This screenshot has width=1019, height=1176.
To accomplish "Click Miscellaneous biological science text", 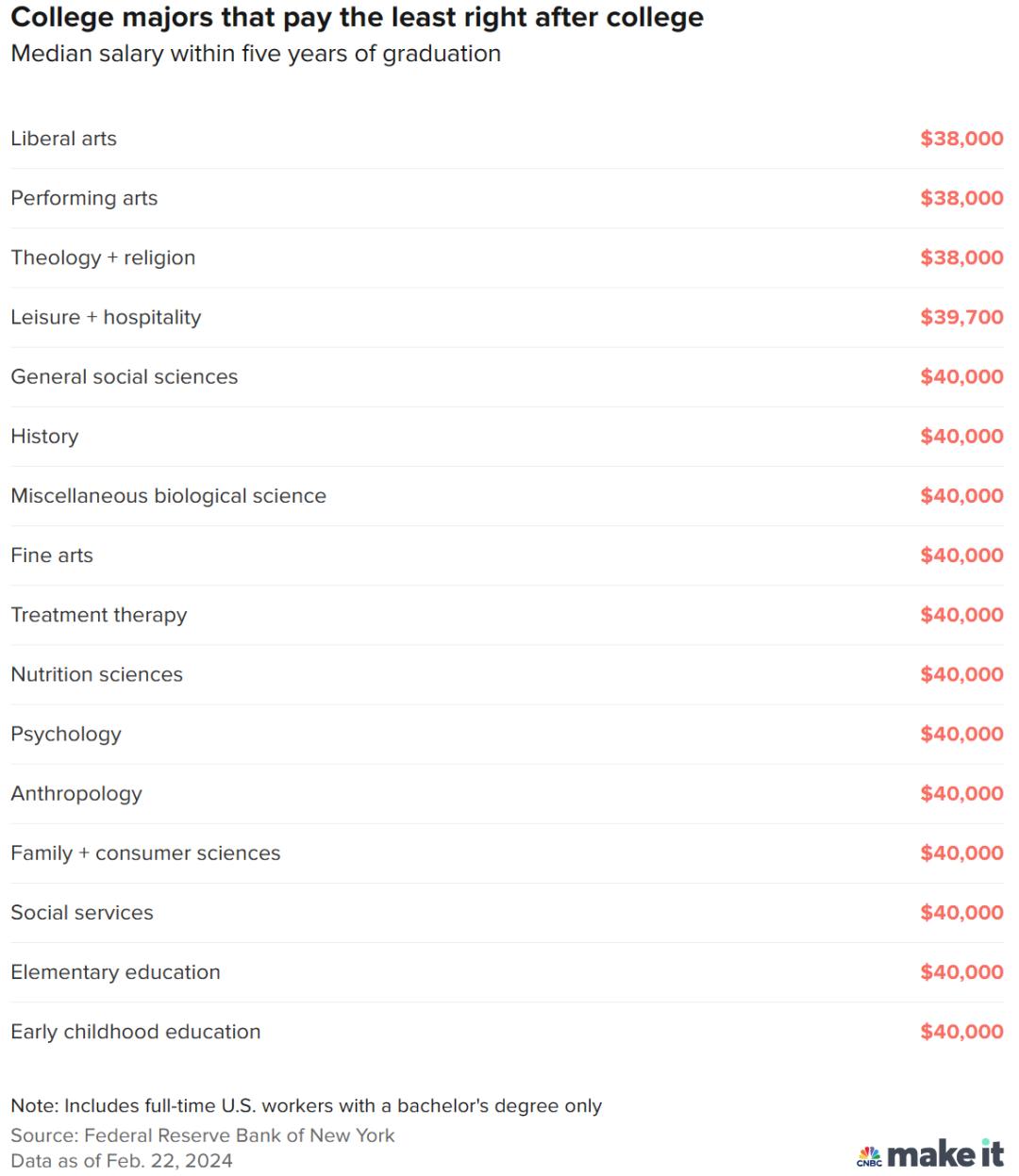I will click(x=169, y=495).
